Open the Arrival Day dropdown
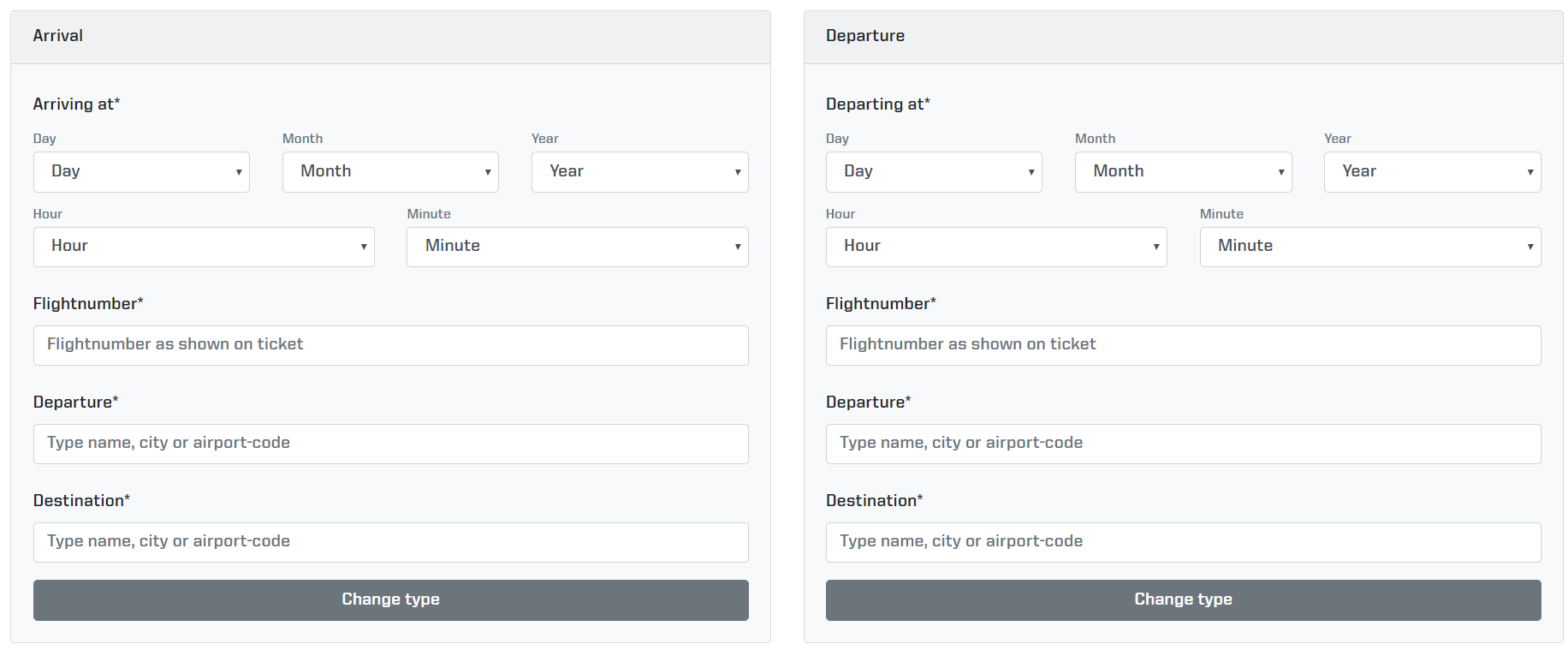 click(x=141, y=172)
